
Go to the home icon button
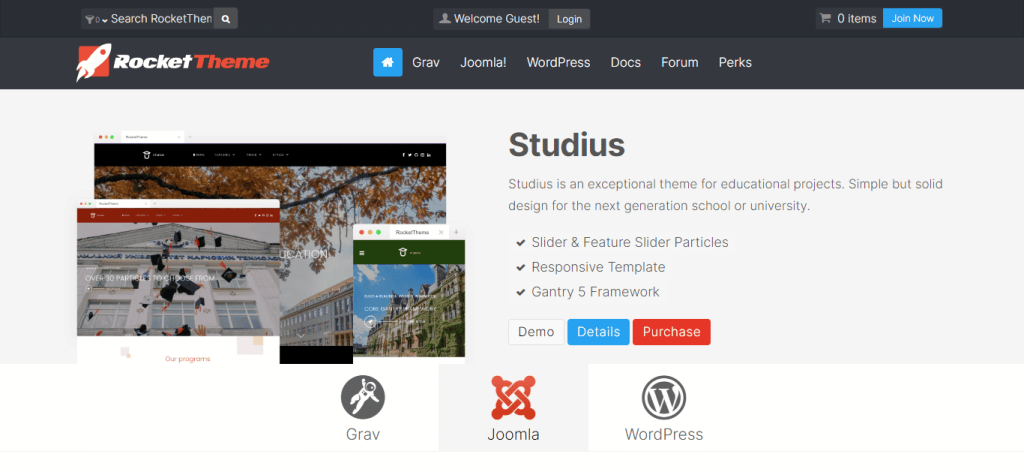[388, 62]
